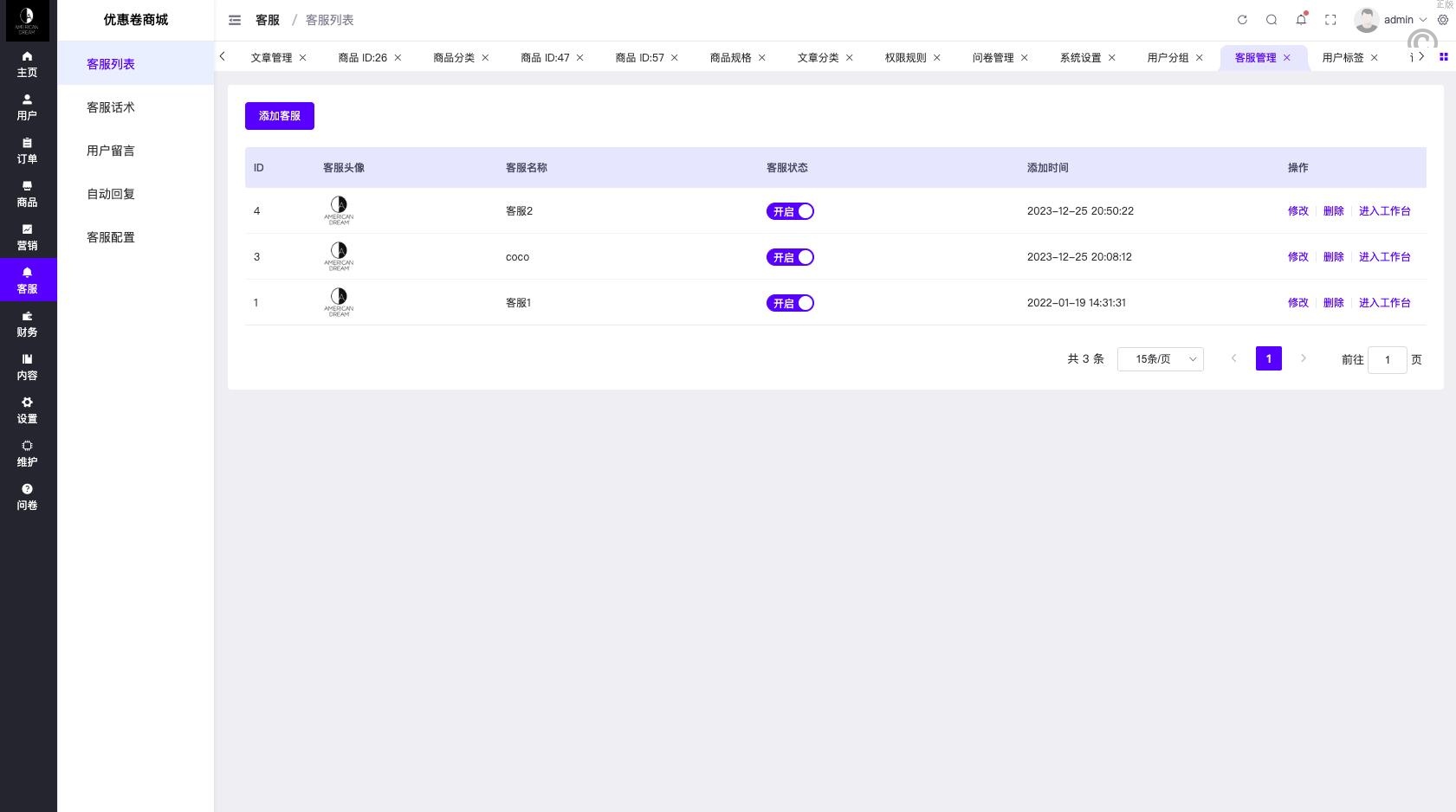Viewport: 1456px width, 812px height.
Task: Click the refresh icon in top bar
Action: (x=1242, y=20)
